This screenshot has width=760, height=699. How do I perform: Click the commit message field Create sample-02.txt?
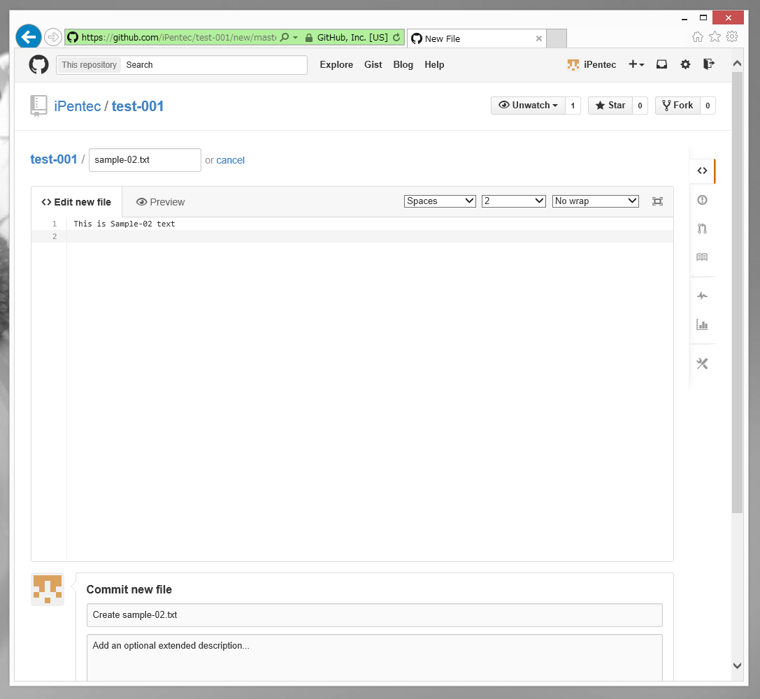tap(375, 615)
